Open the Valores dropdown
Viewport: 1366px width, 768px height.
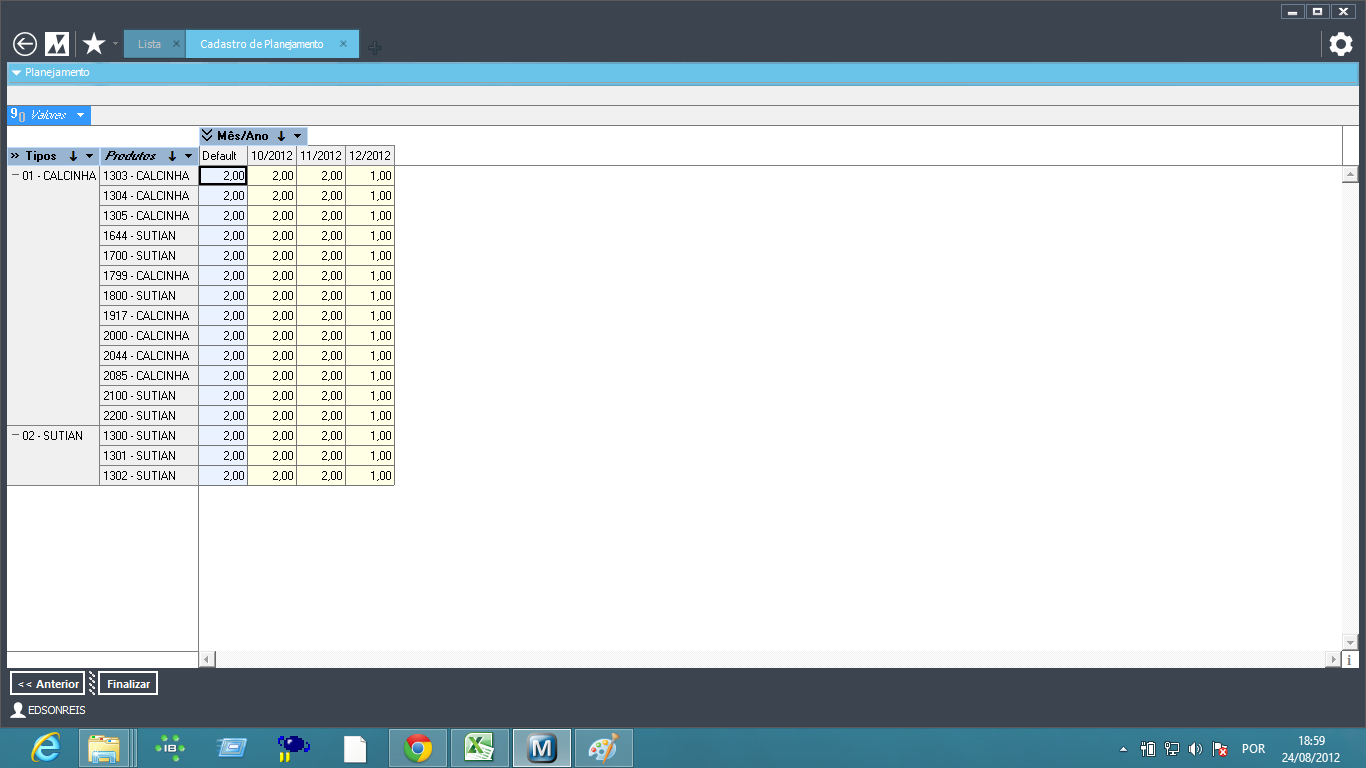(80, 115)
